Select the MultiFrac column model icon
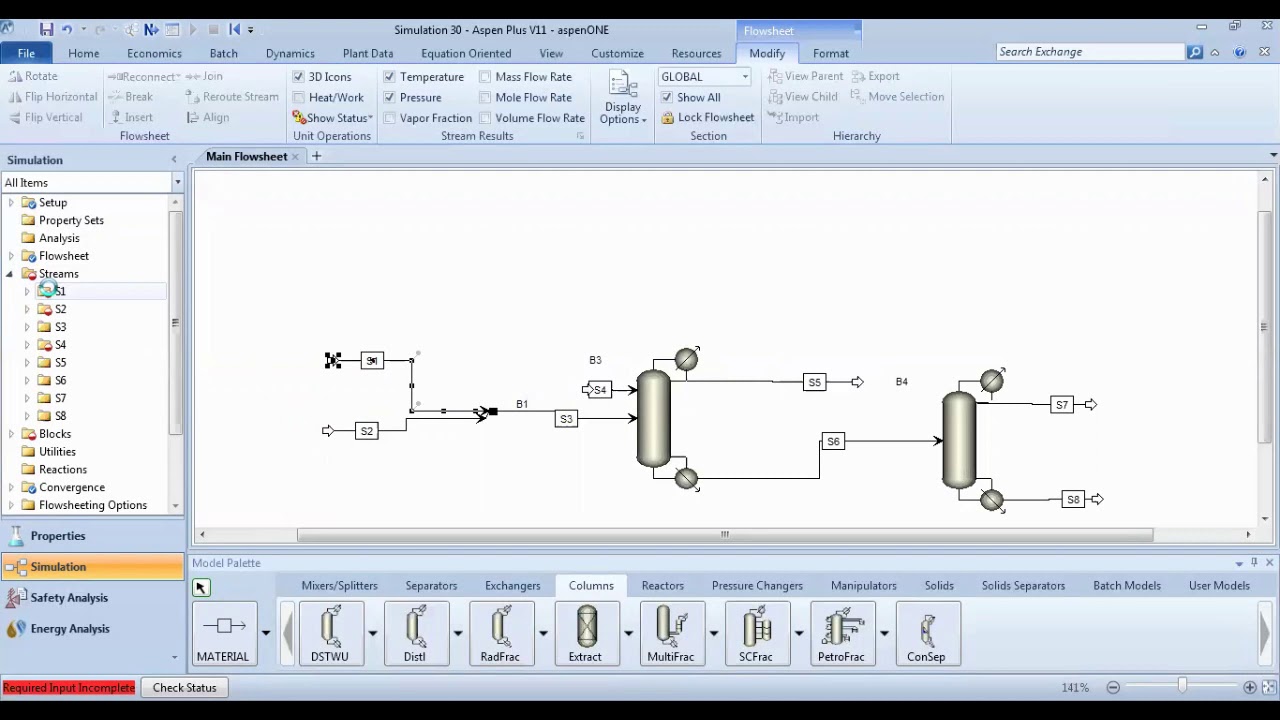This screenshot has height=720, width=1280. 671,633
